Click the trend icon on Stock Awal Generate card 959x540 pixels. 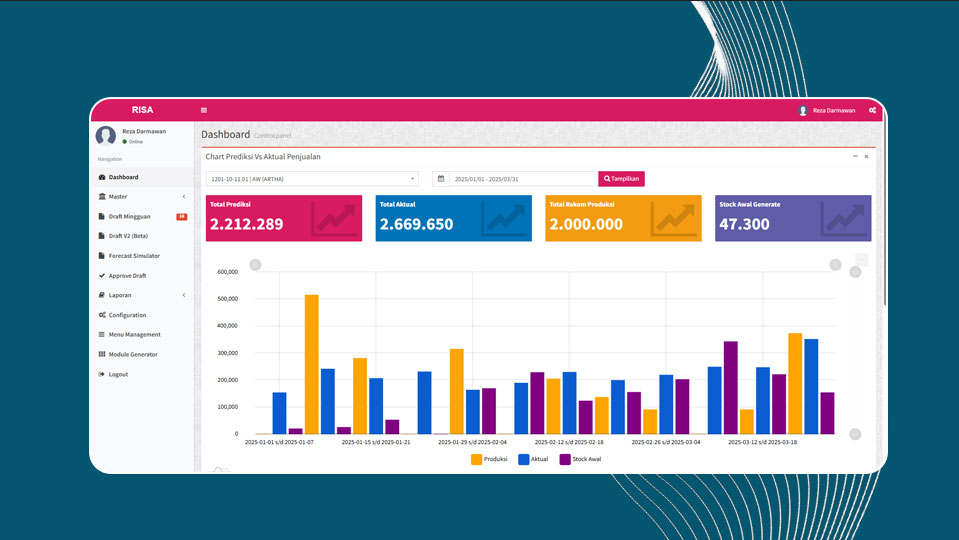(x=843, y=219)
